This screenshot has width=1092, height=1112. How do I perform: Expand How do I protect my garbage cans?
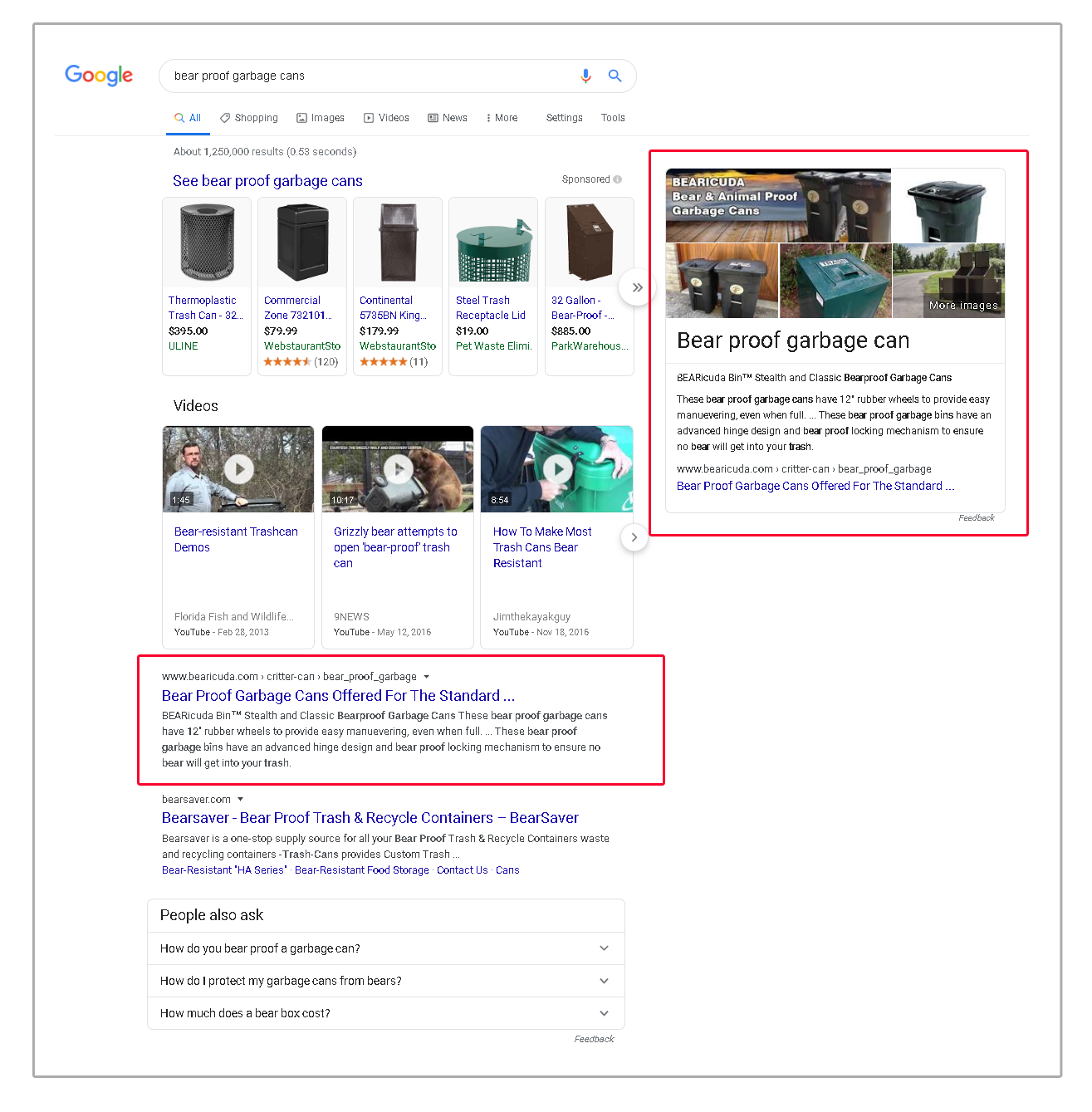pyautogui.click(x=385, y=981)
